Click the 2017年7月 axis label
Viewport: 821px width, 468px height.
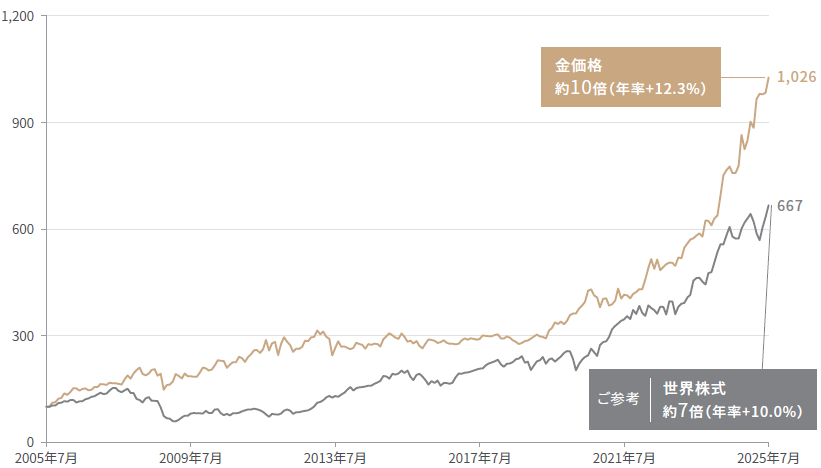tap(479, 457)
